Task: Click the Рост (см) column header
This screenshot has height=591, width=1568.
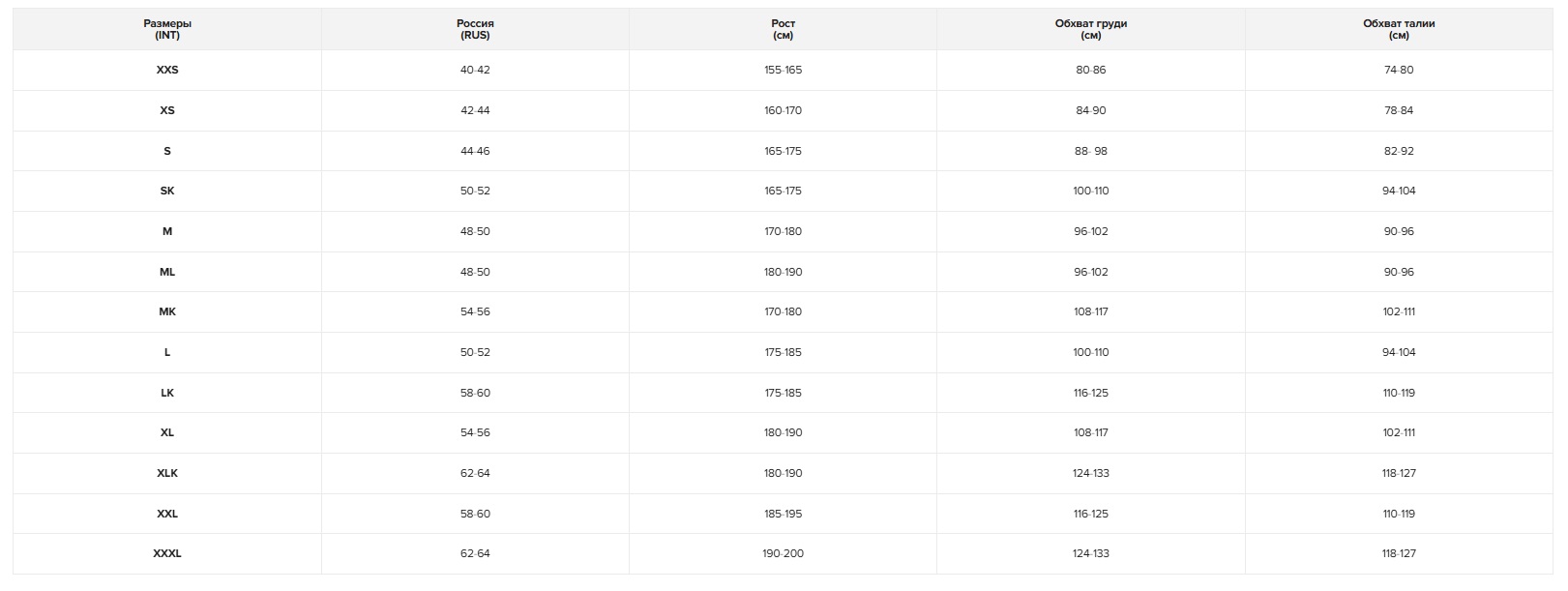Action: click(x=784, y=29)
